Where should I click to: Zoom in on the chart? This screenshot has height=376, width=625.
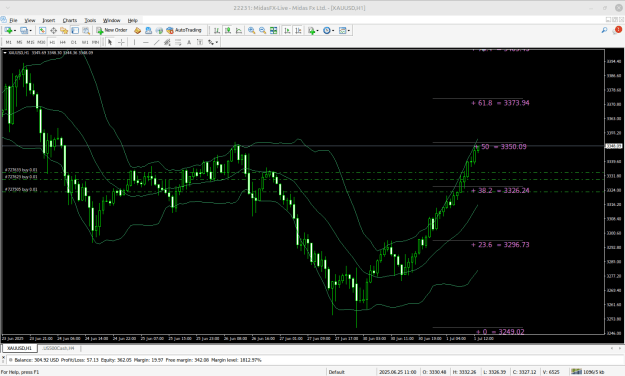click(x=252, y=30)
